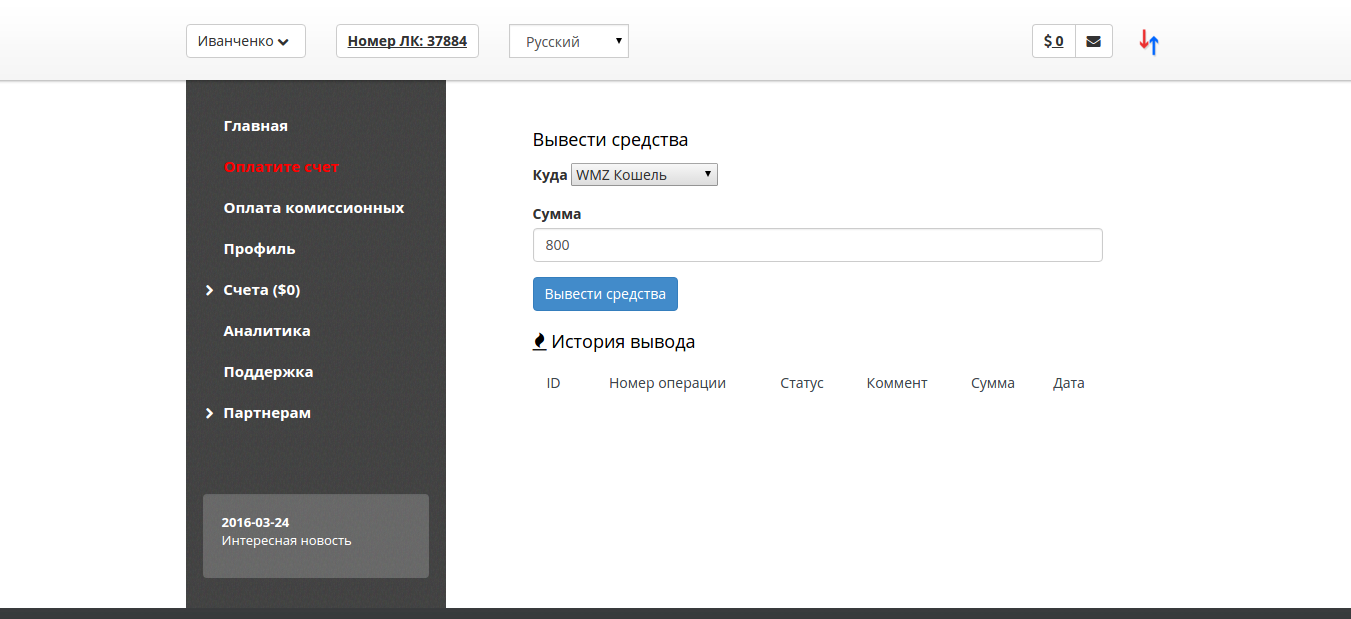Expand the Счета ($0) chevron arrow
Screen dimensions: 1351x619
click(x=210, y=290)
